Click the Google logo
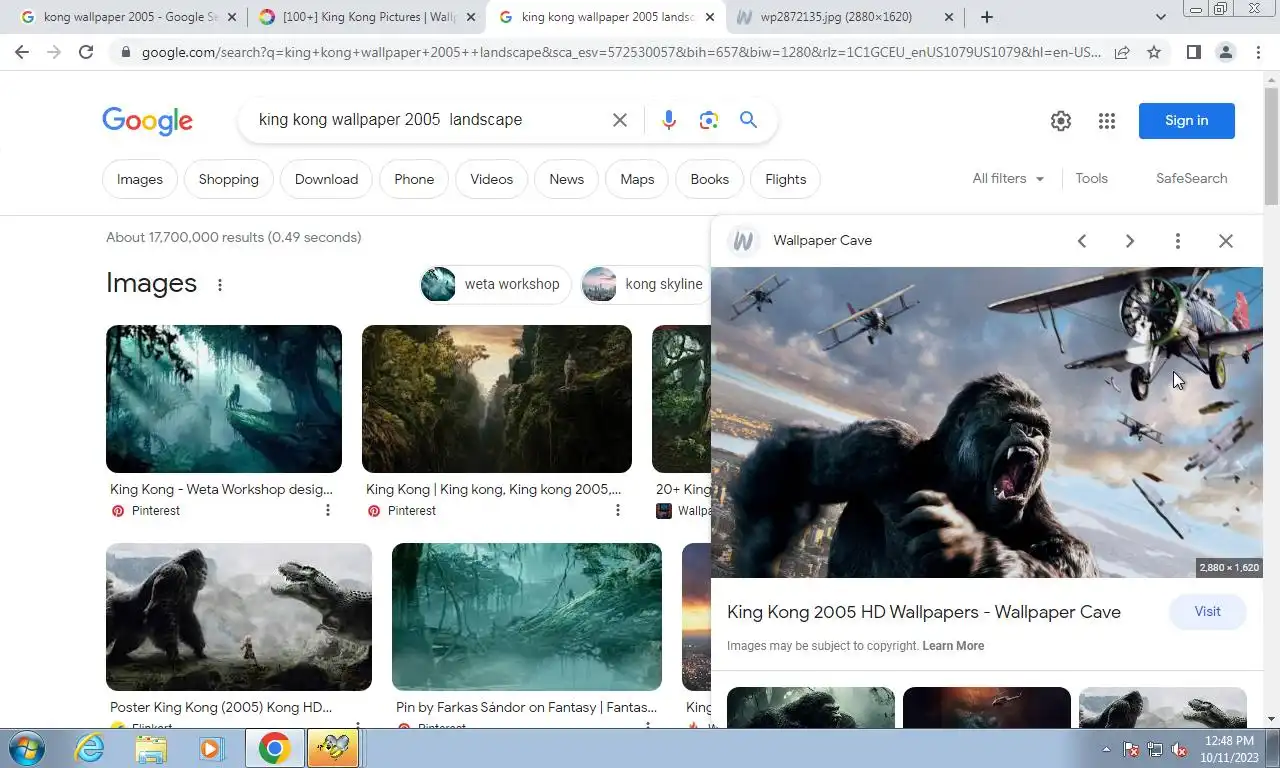 coord(147,121)
